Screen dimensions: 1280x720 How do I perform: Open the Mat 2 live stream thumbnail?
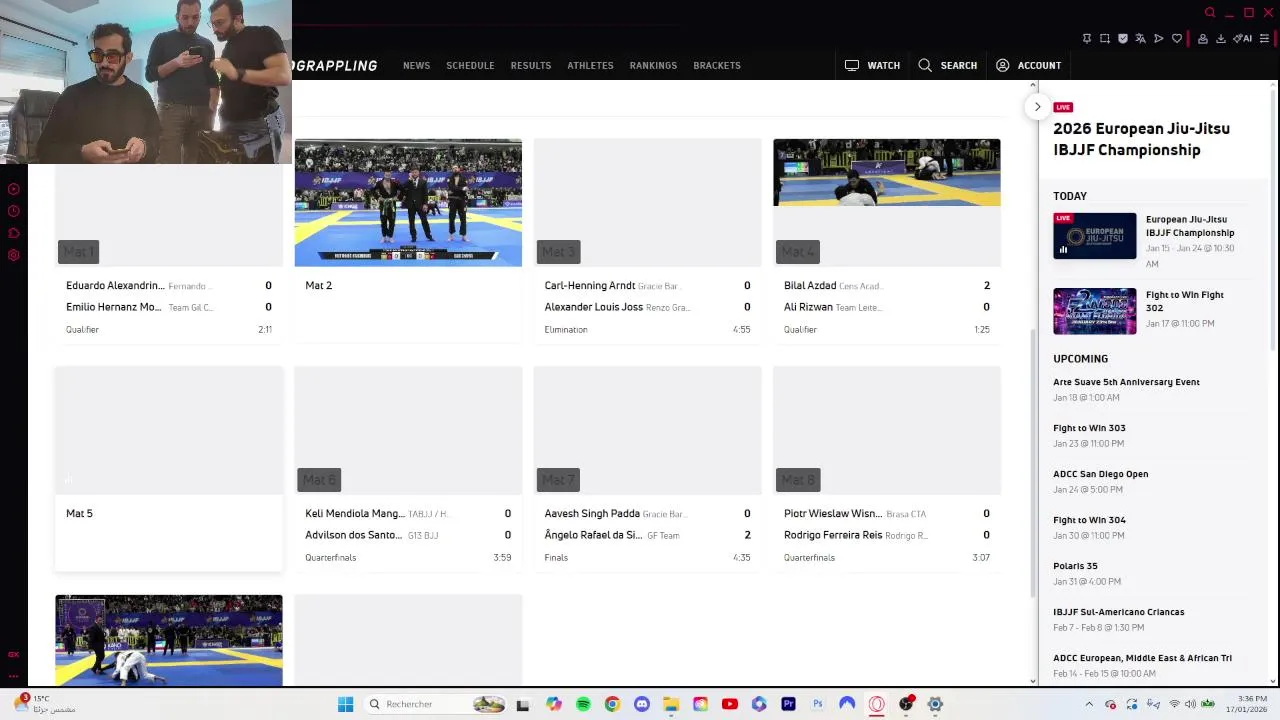click(x=408, y=202)
